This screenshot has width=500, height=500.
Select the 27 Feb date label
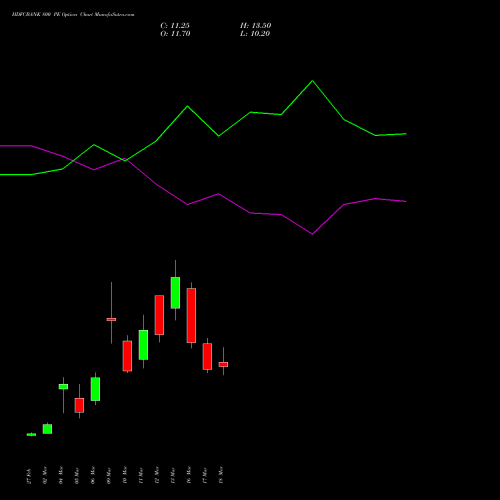click(x=29, y=476)
